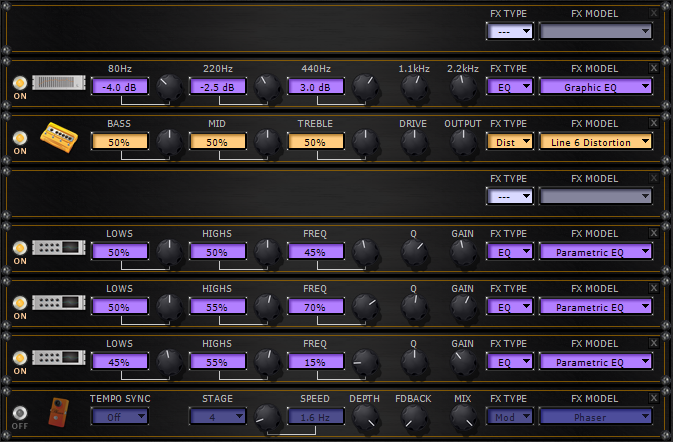
Task: Remove the Parametric EQ slot with FREQ 15%
Action: pyautogui.click(x=654, y=343)
